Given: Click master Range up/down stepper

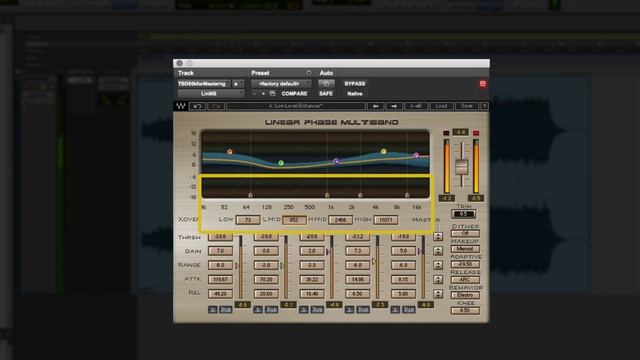Looking at the screenshot, I should [438, 265].
